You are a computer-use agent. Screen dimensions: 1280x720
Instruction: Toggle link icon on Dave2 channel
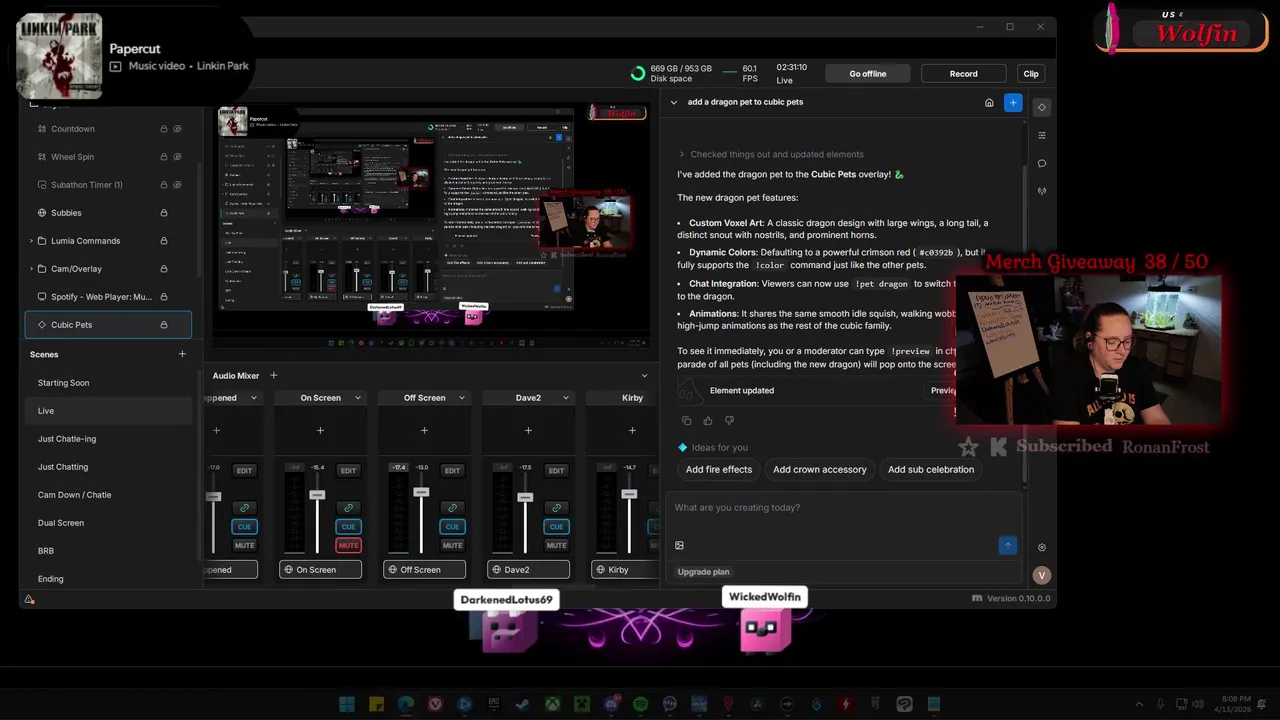pos(556,508)
